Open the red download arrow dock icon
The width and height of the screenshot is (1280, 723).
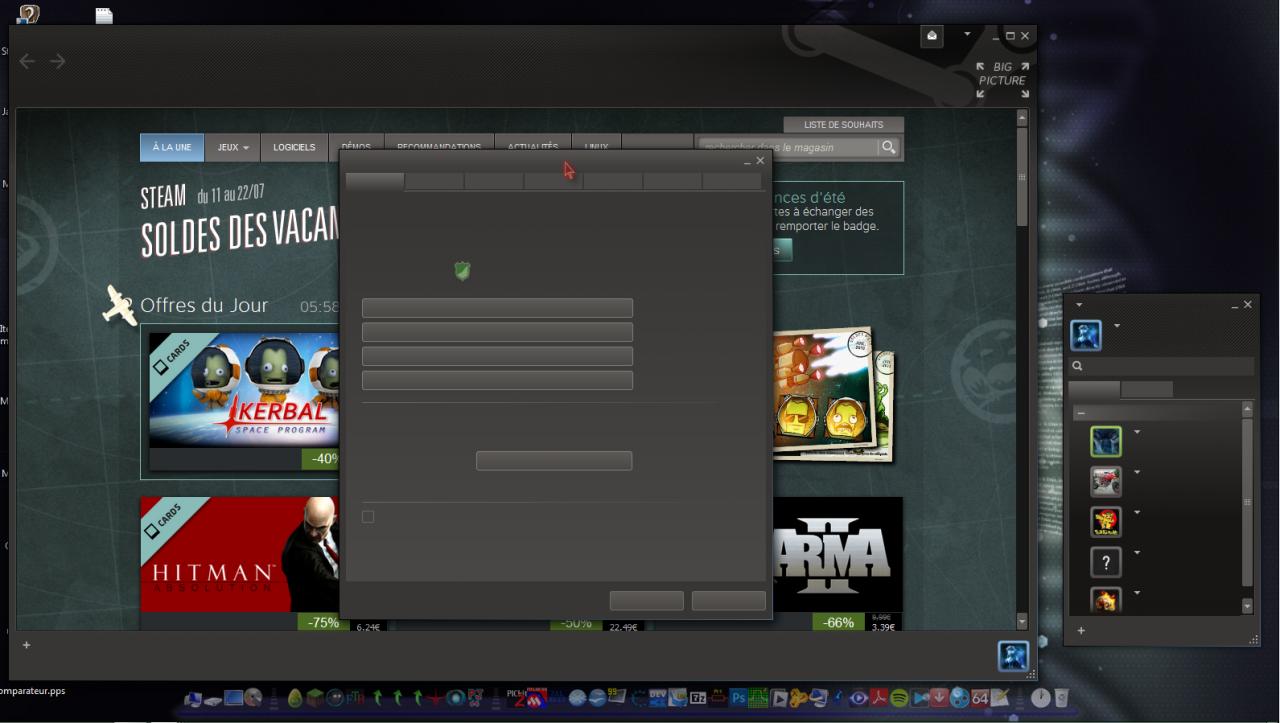pyautogui.click(x=939, y=698)
